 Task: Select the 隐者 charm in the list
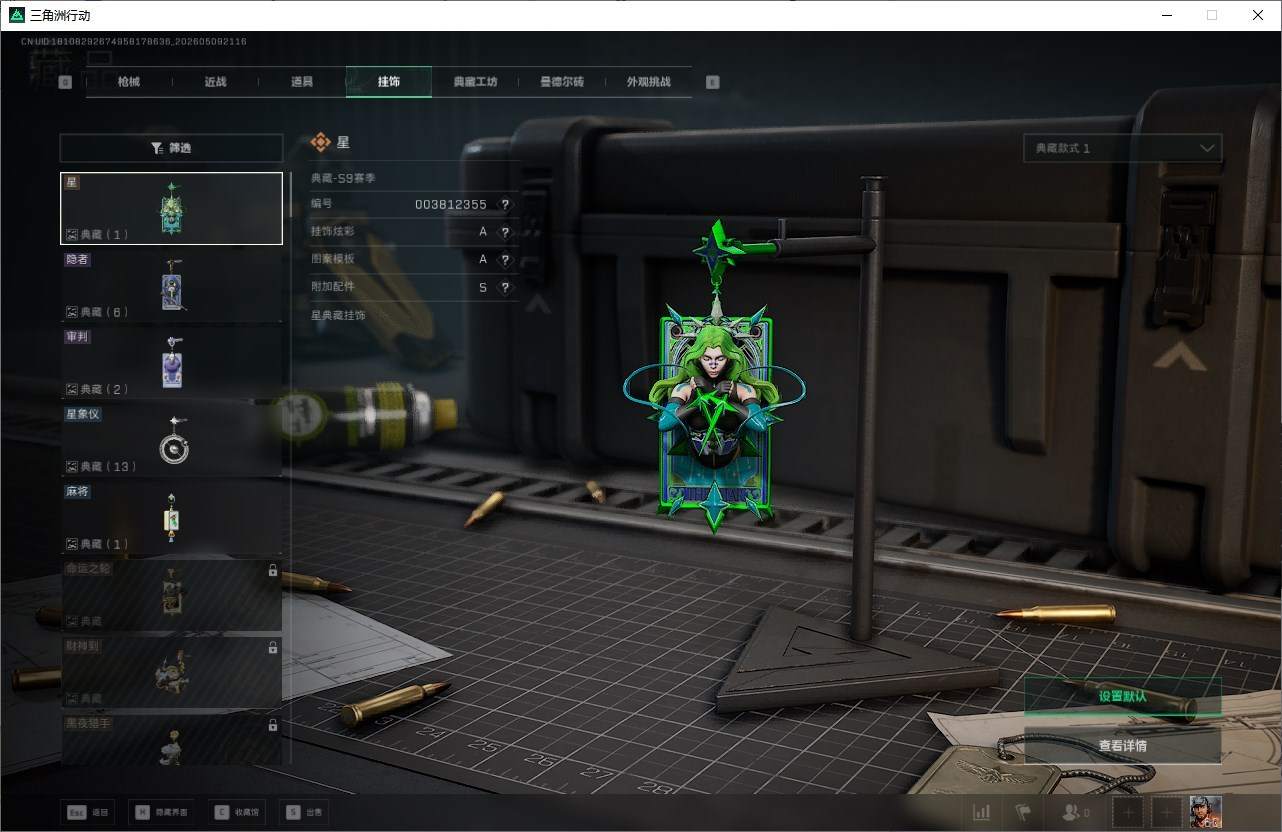(x=171, y=285)
